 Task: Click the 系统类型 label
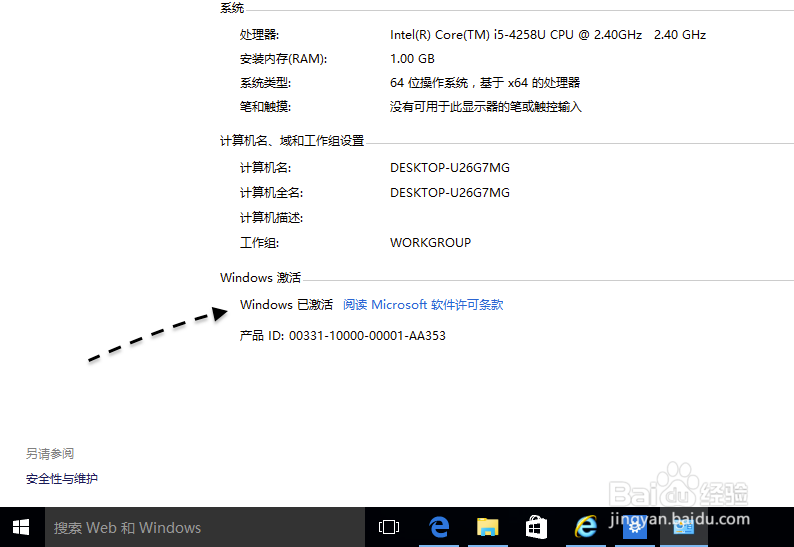coord(265,83)
